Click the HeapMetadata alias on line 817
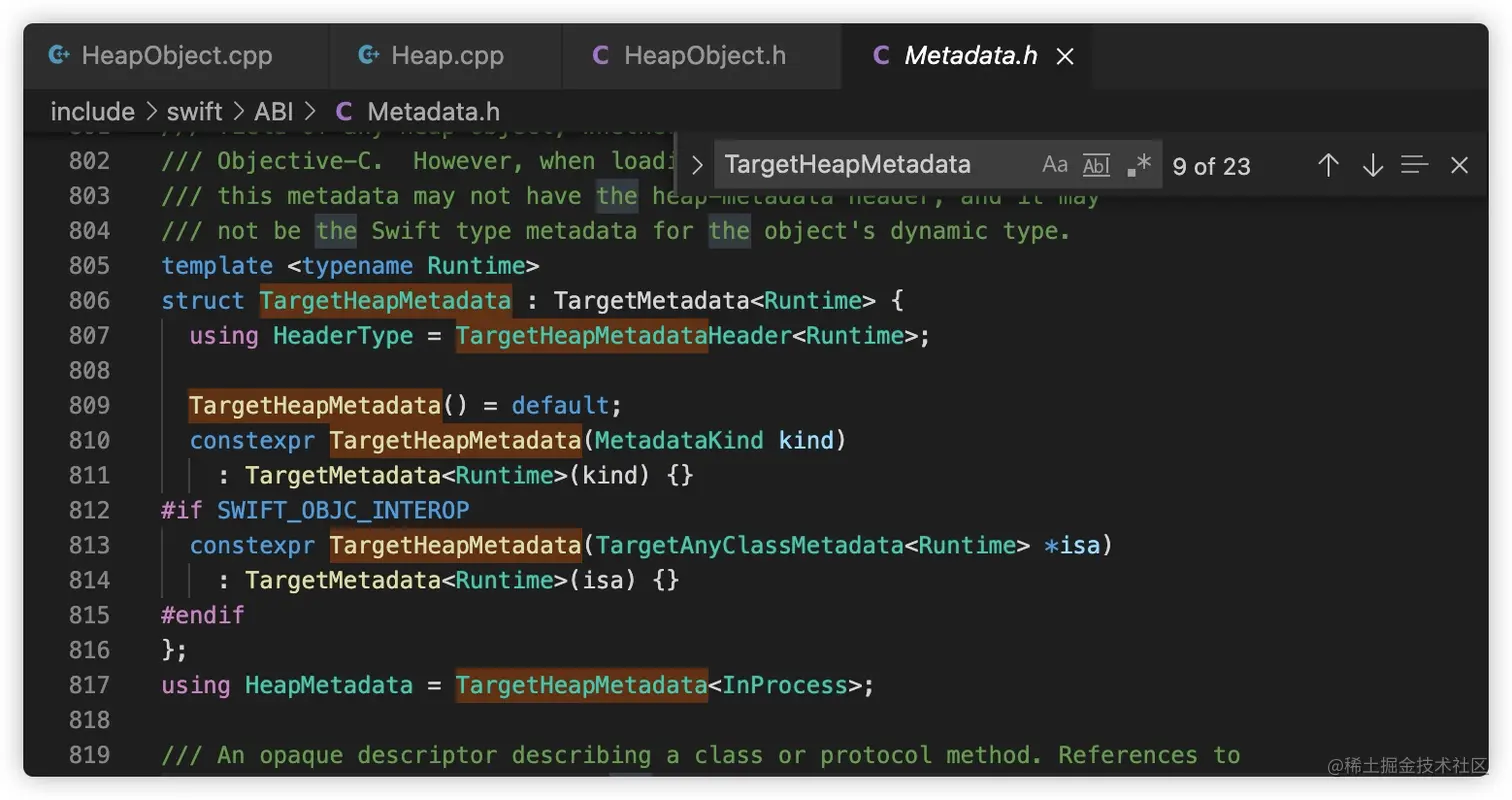The width and height of the screenshot is (1512, 800). click(329, 686)
